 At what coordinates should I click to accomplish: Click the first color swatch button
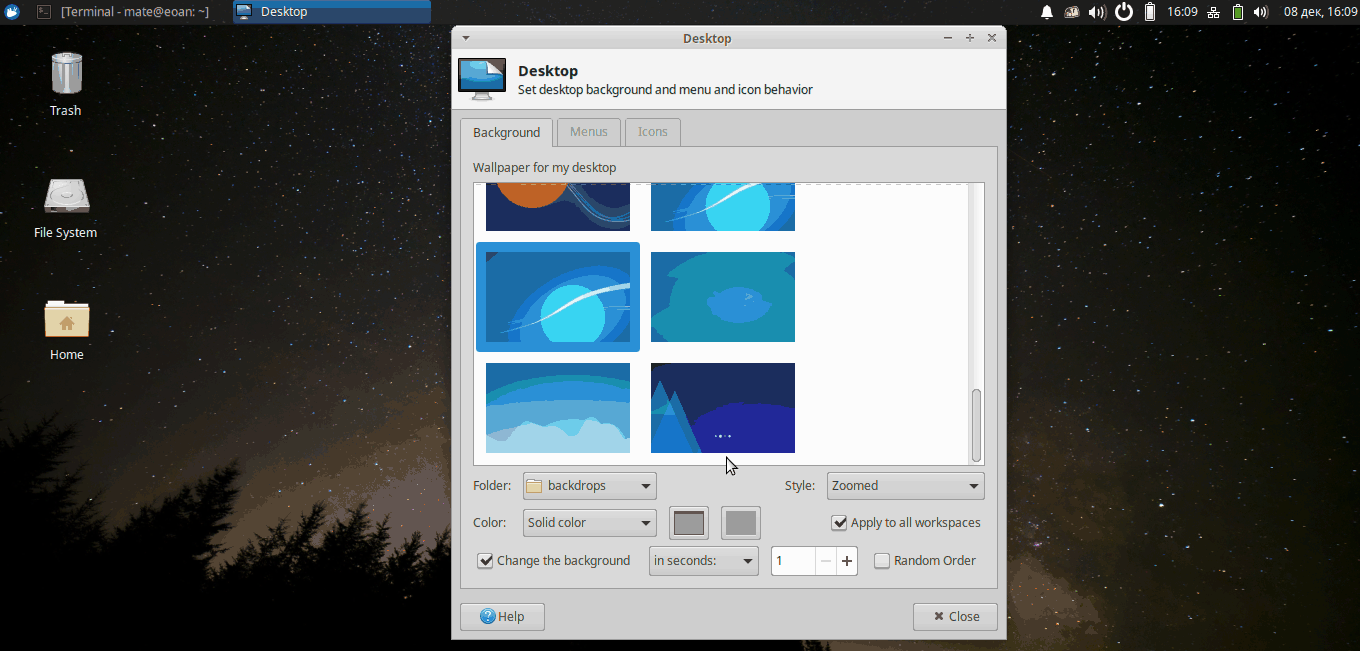[x=689, y=523]
